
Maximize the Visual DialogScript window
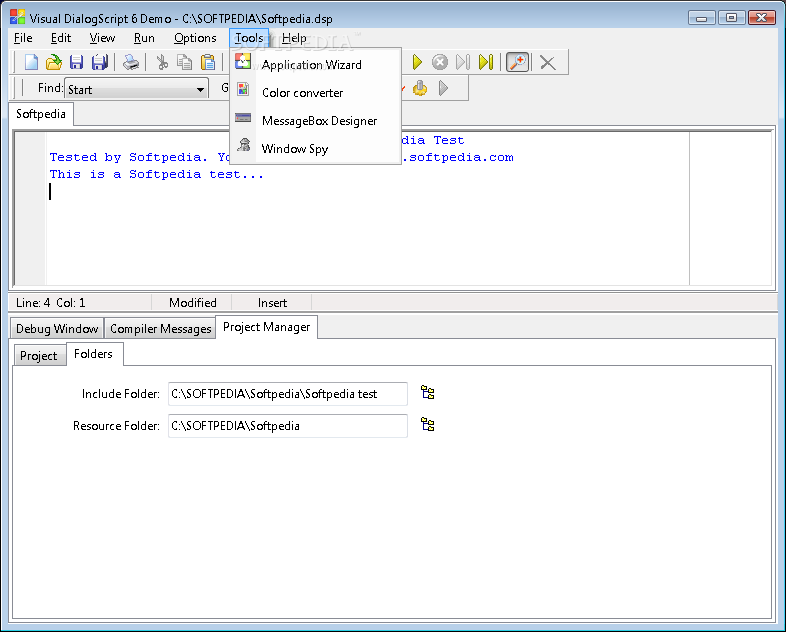point(731,18)
